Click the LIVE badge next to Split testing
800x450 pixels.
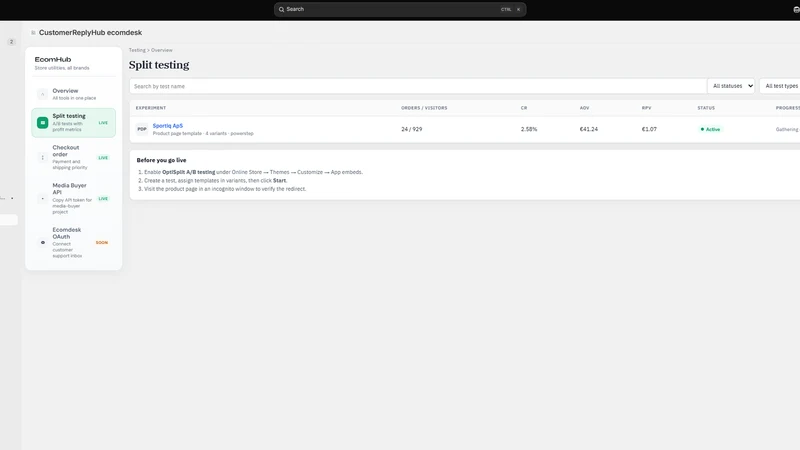(103, 123)
